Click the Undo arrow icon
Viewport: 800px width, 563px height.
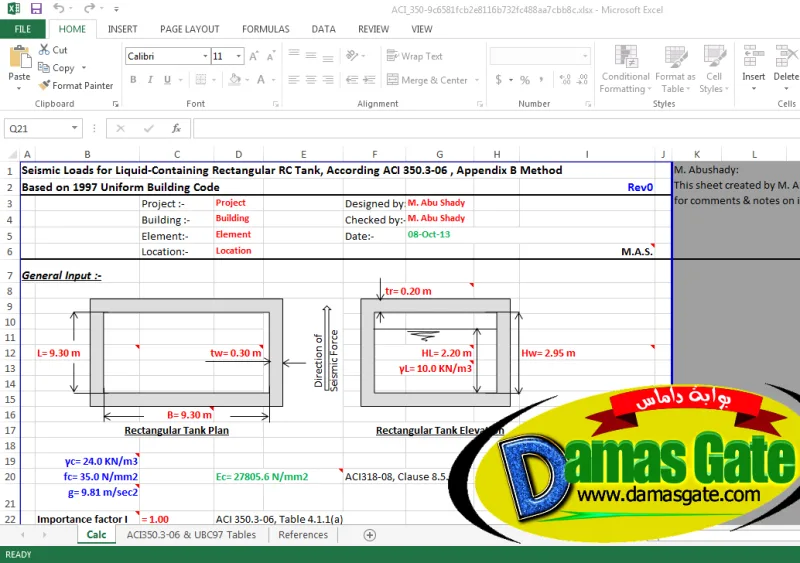pyautogui.click(x=59, y=8)
